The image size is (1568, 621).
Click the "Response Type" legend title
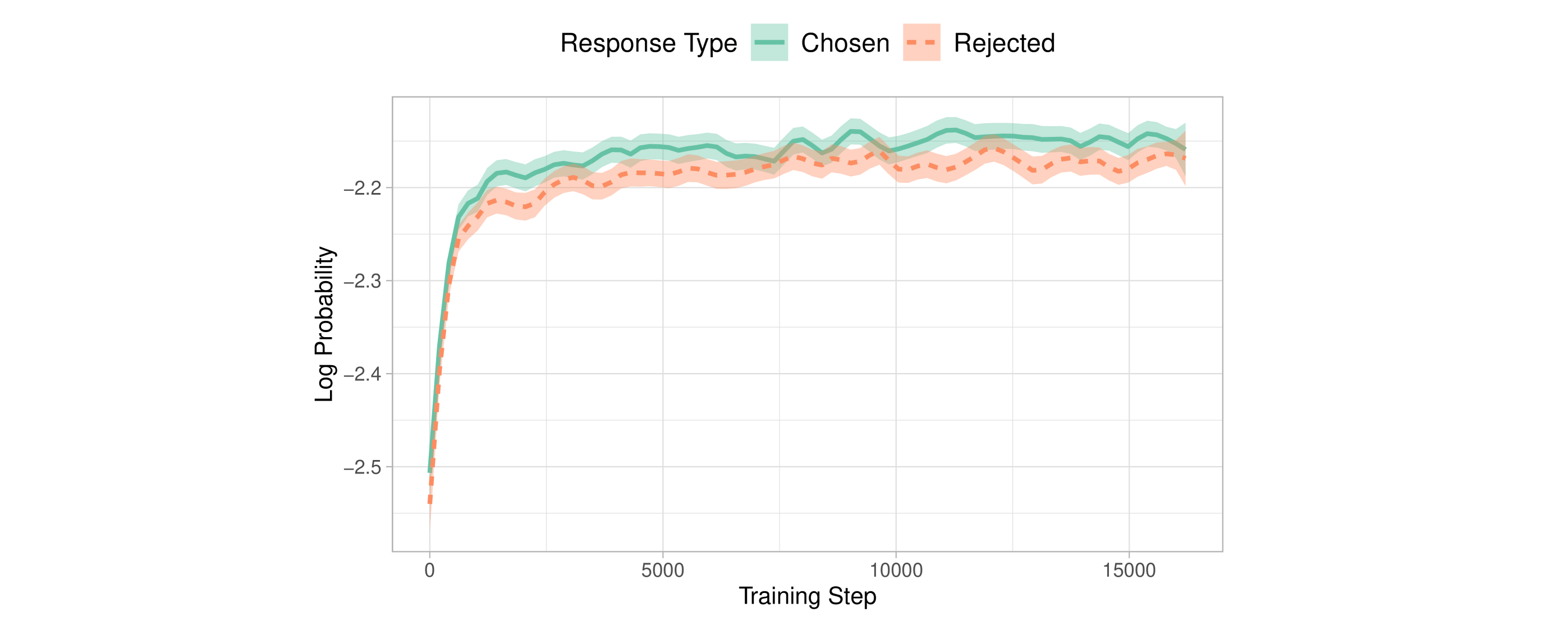[648, 43]
